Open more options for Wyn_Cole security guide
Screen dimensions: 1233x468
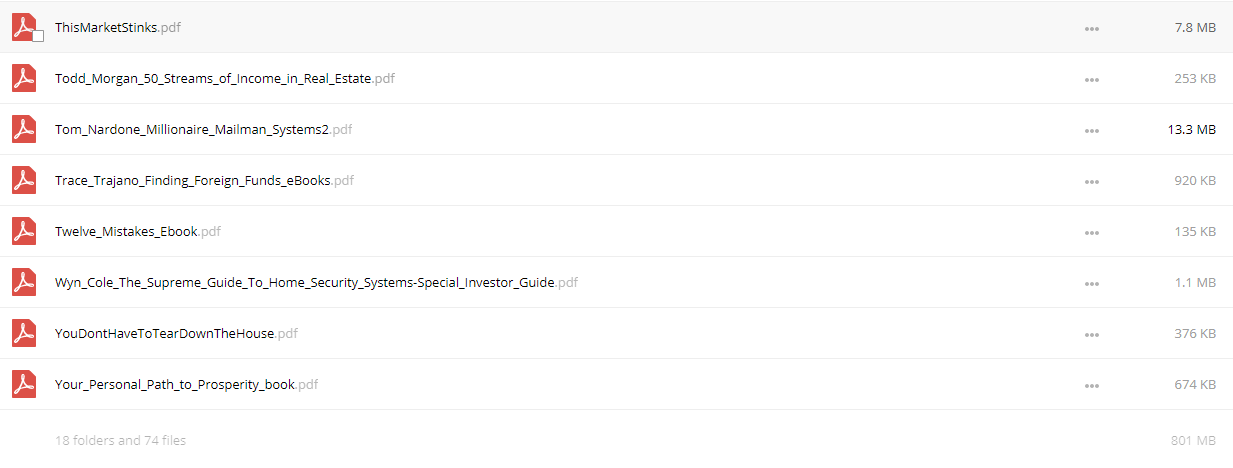[1092, 283]
